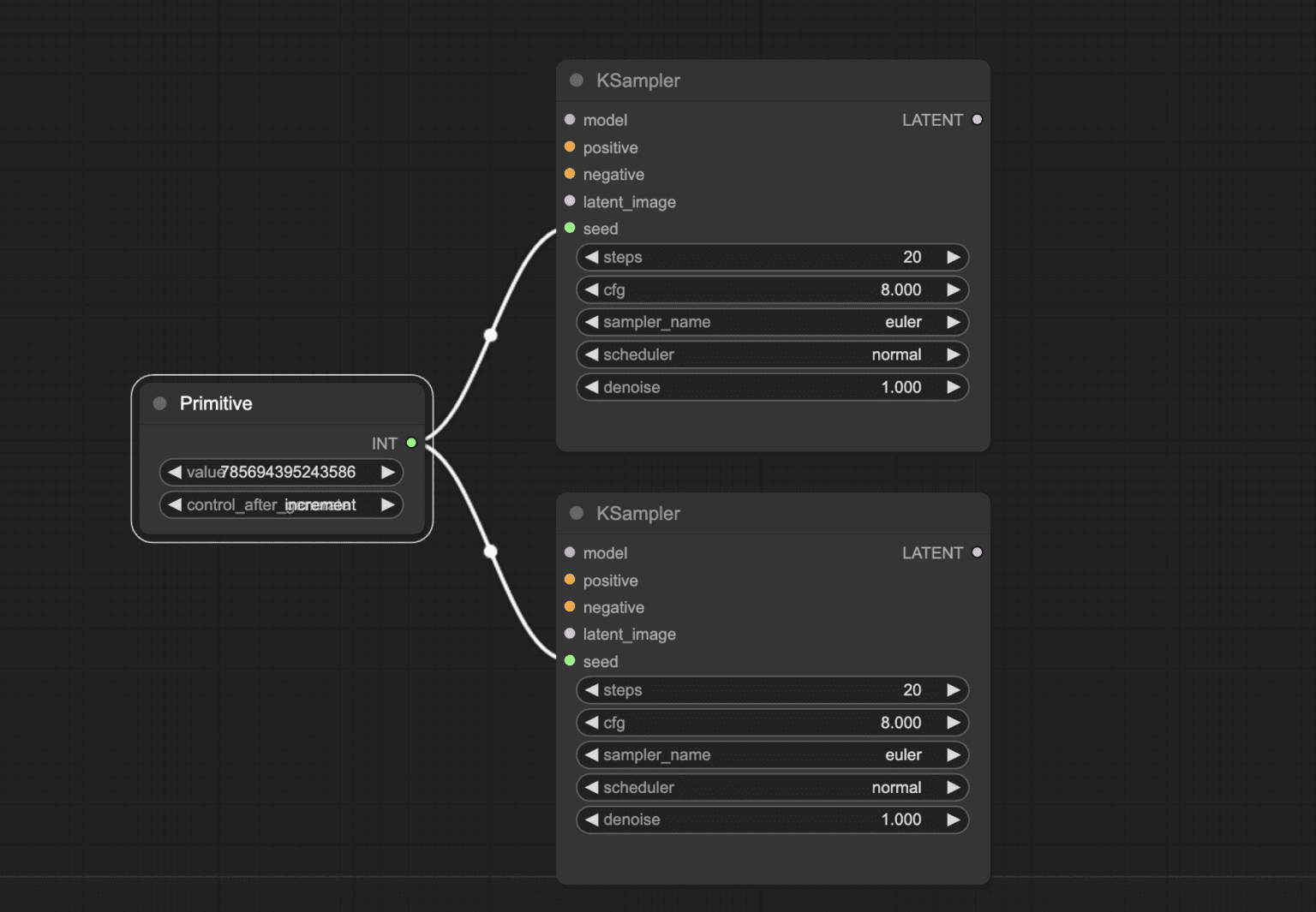Open the scheduler dropdown on bottom KSampler
The image size is (1316, 912).
click(x=771, y=787)
